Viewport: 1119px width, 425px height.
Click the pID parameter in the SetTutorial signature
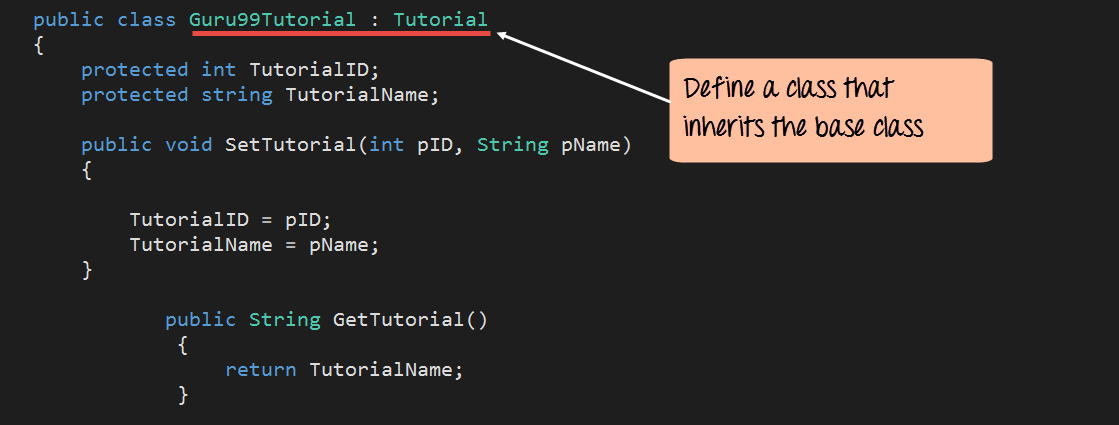[435, 145]
